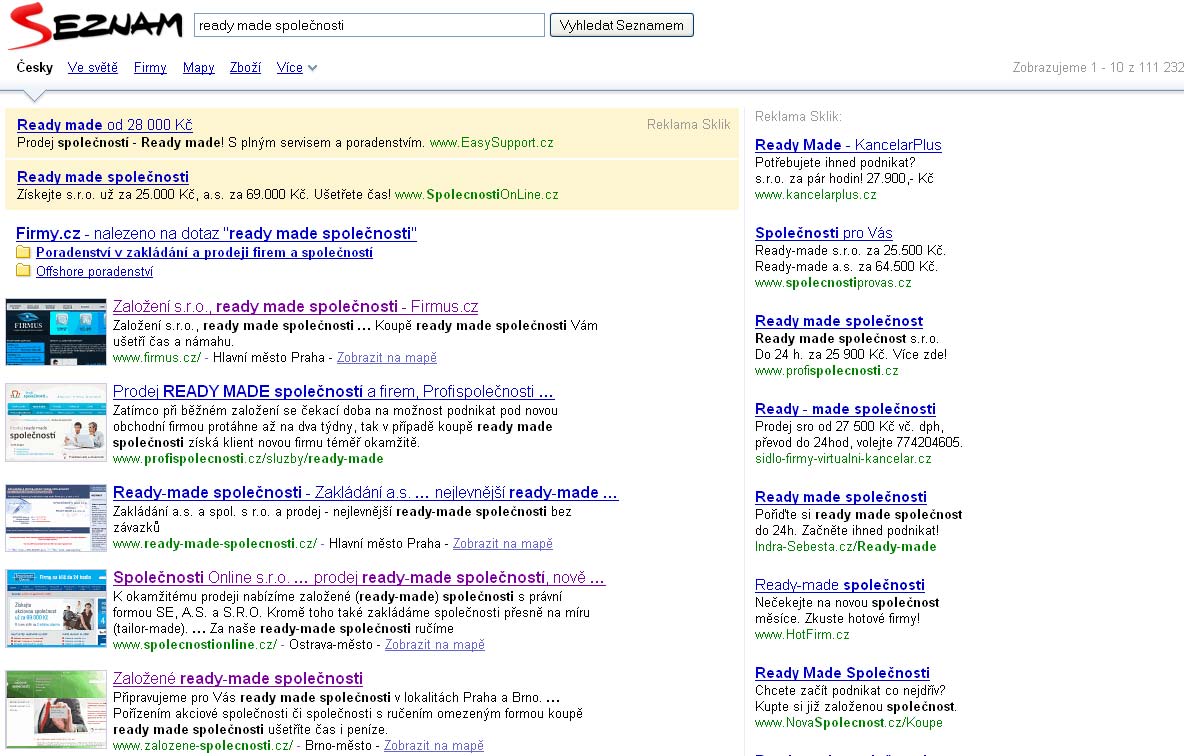The height and width of the screenshot is (756, 1184).
Task: Open www.SpolecnostiOnLine.cz ad address
Action: click(x=476, y=195)
